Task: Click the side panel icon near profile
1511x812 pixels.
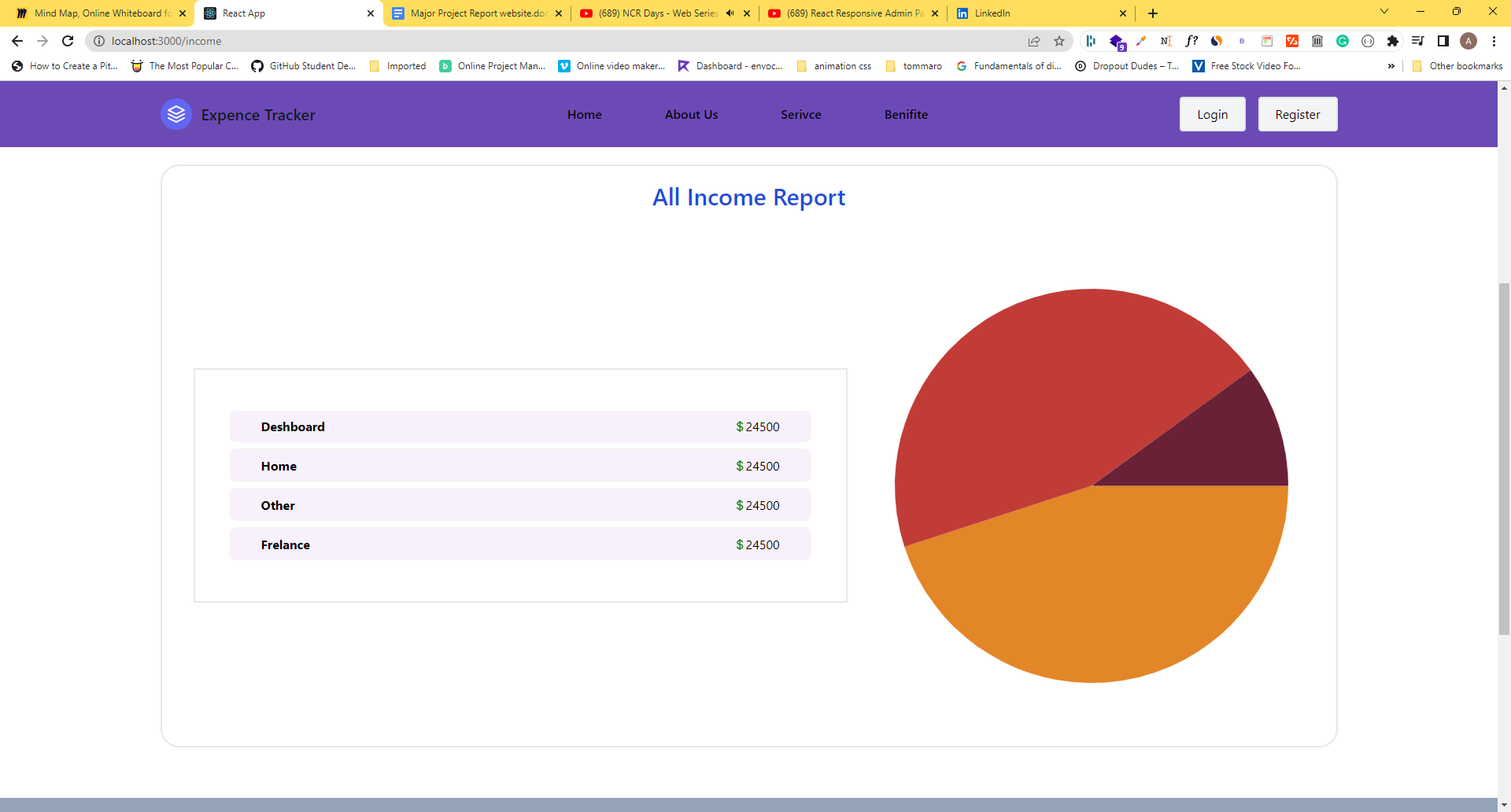Action: point(1443,41)
